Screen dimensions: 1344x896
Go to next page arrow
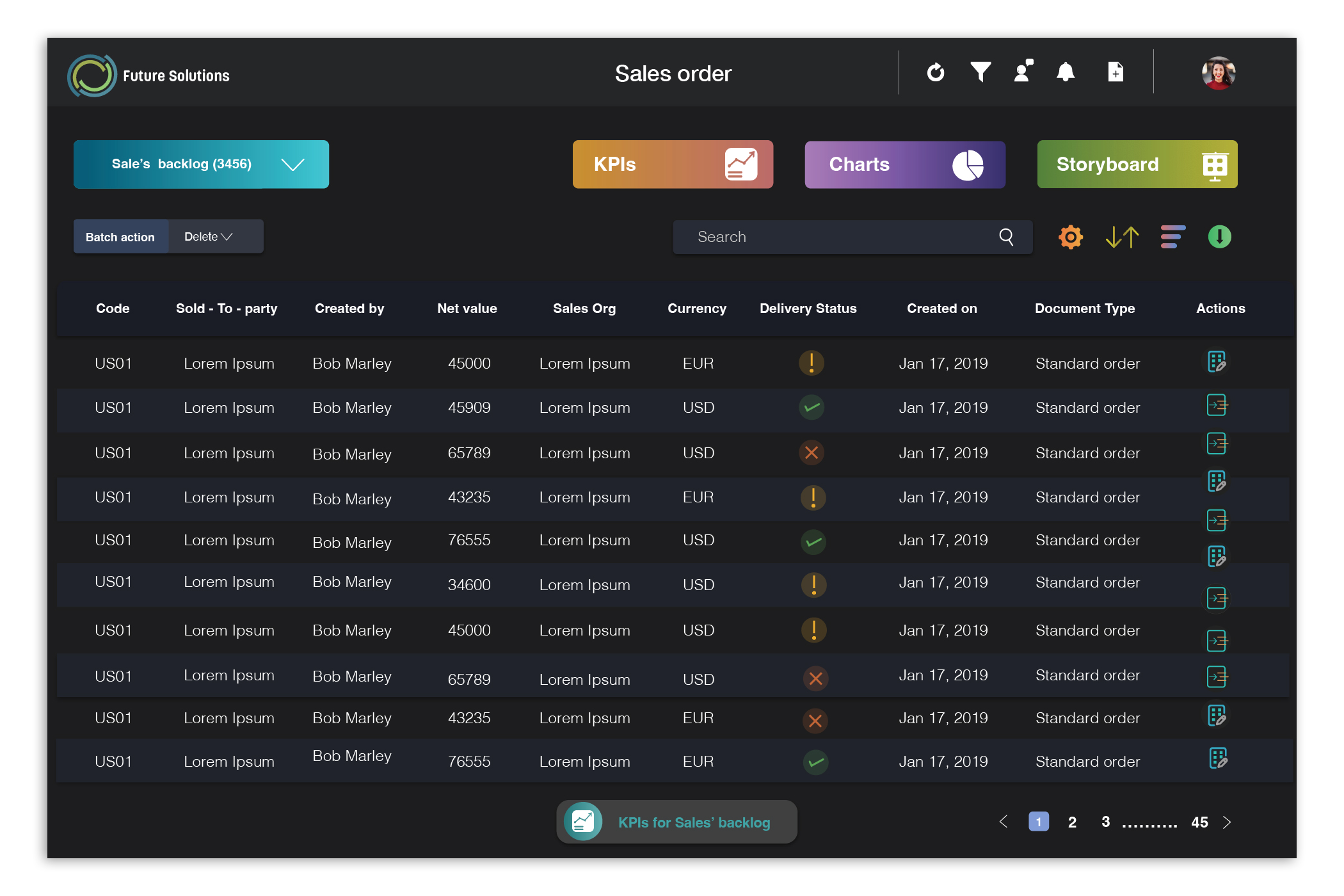(x=1227, y=822)
